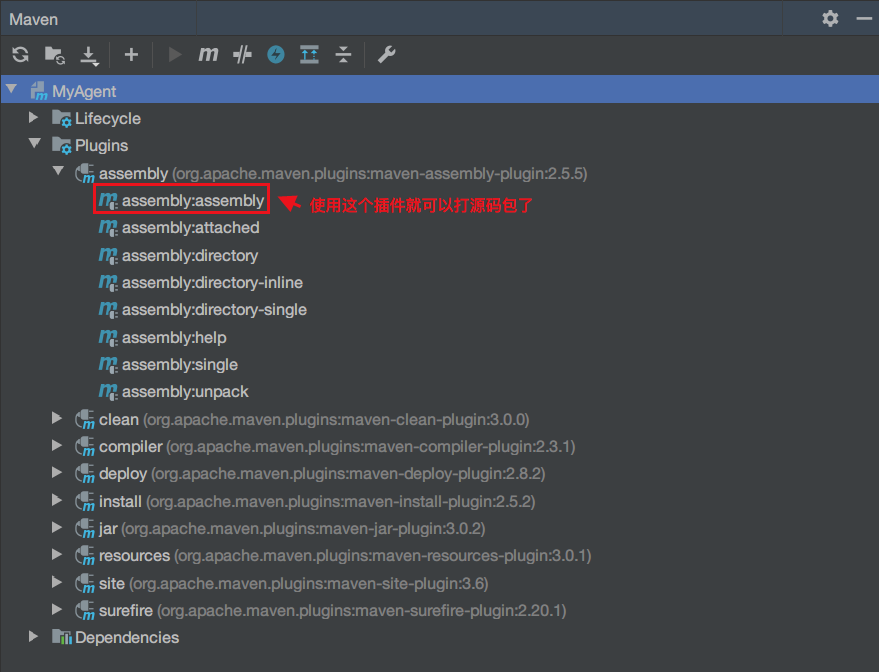Expand the resources plugin node

pos(57,554)
